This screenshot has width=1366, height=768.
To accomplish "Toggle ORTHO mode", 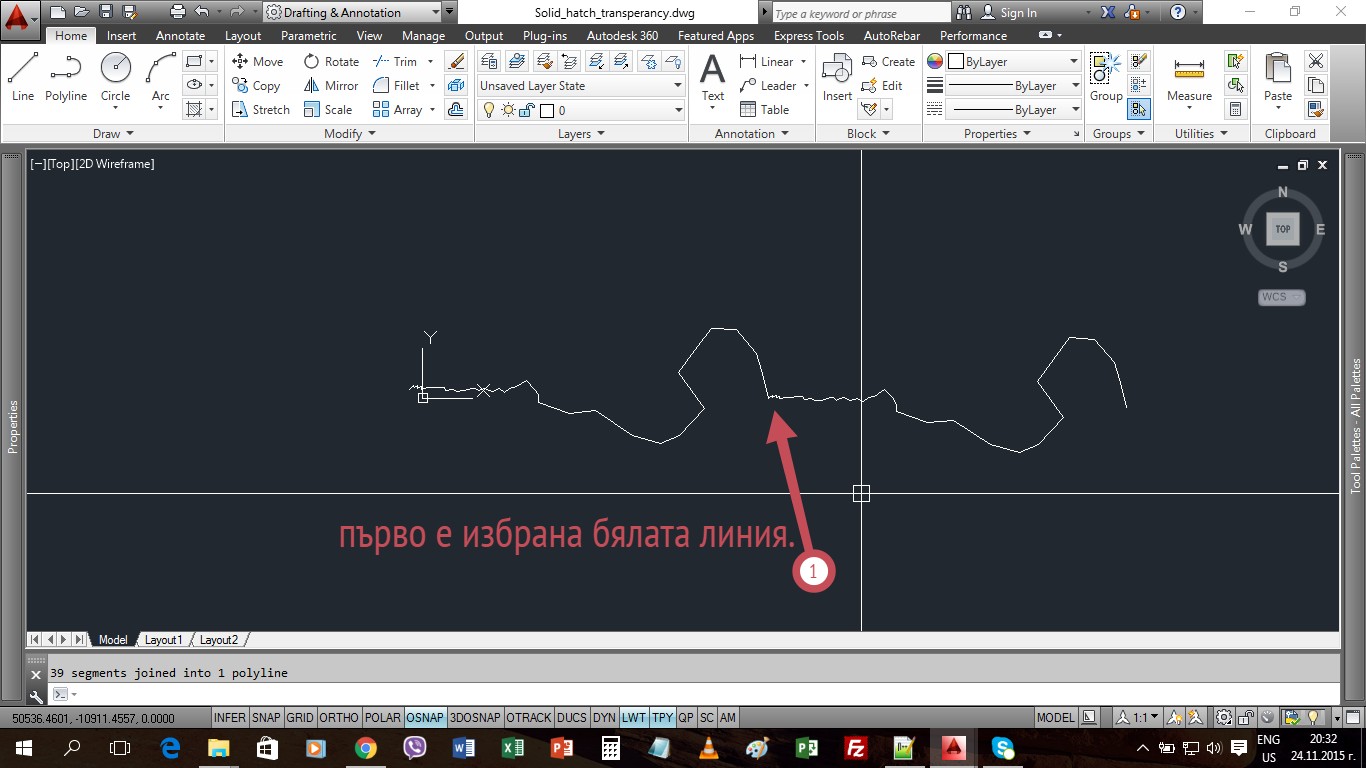I will coord(339,718).
